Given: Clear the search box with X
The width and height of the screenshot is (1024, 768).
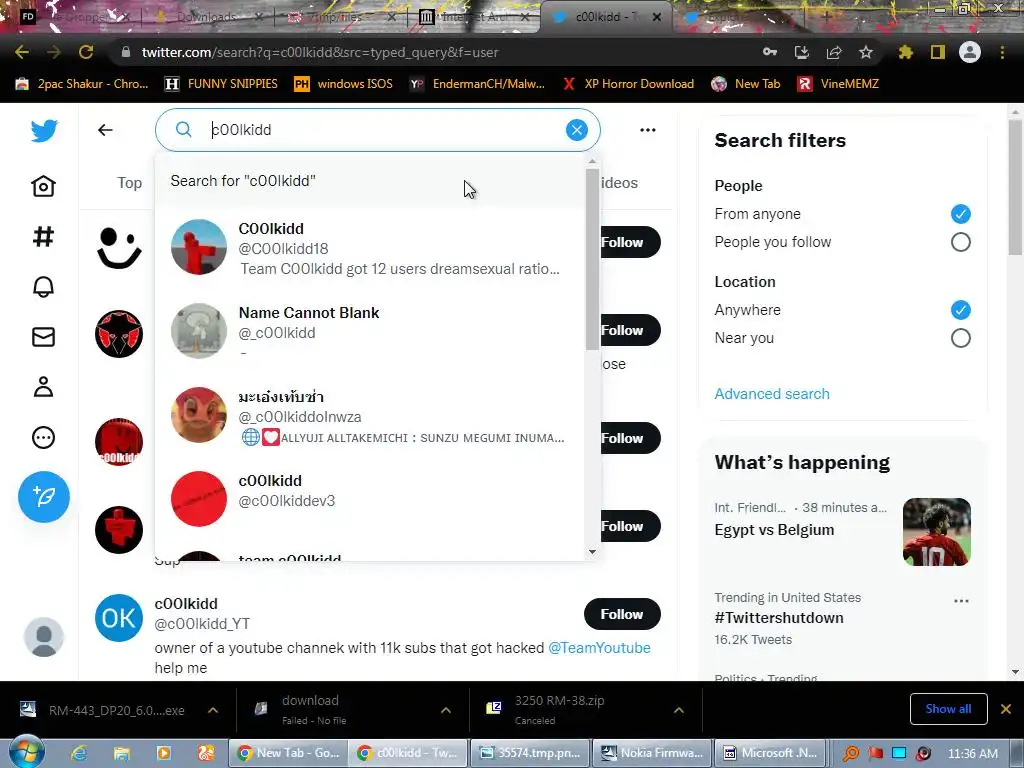Looking at the screenshot, I should tap(577, 130).
